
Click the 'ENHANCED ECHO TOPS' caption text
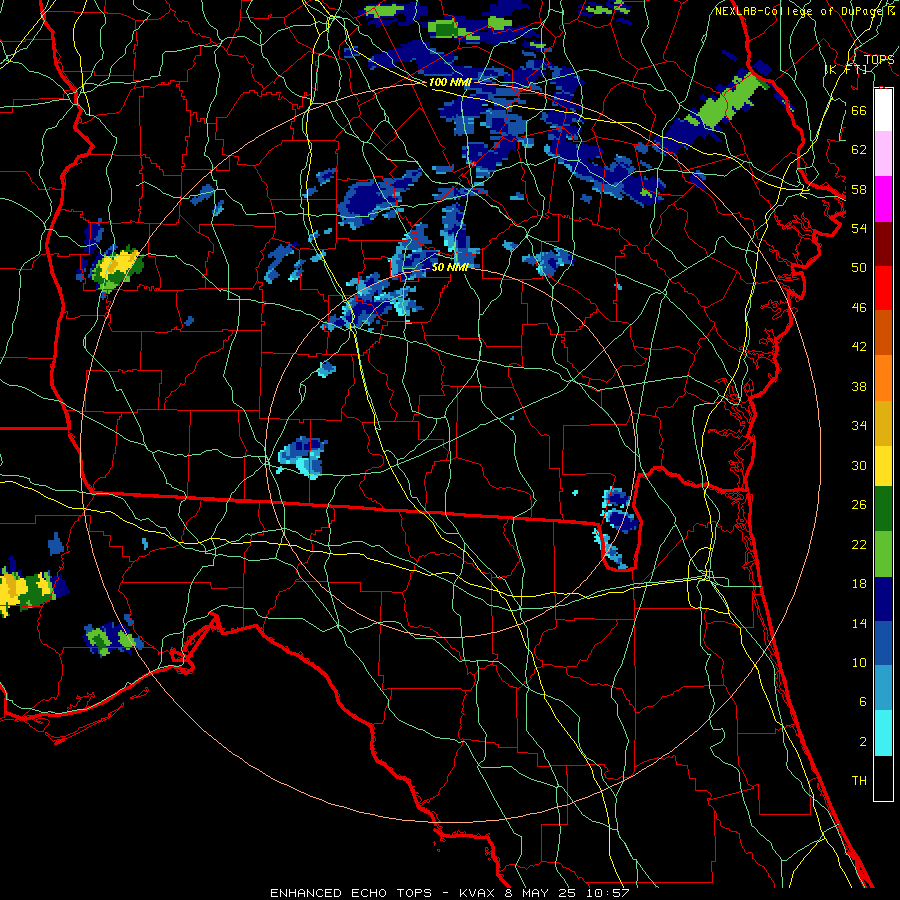point(351,893)
